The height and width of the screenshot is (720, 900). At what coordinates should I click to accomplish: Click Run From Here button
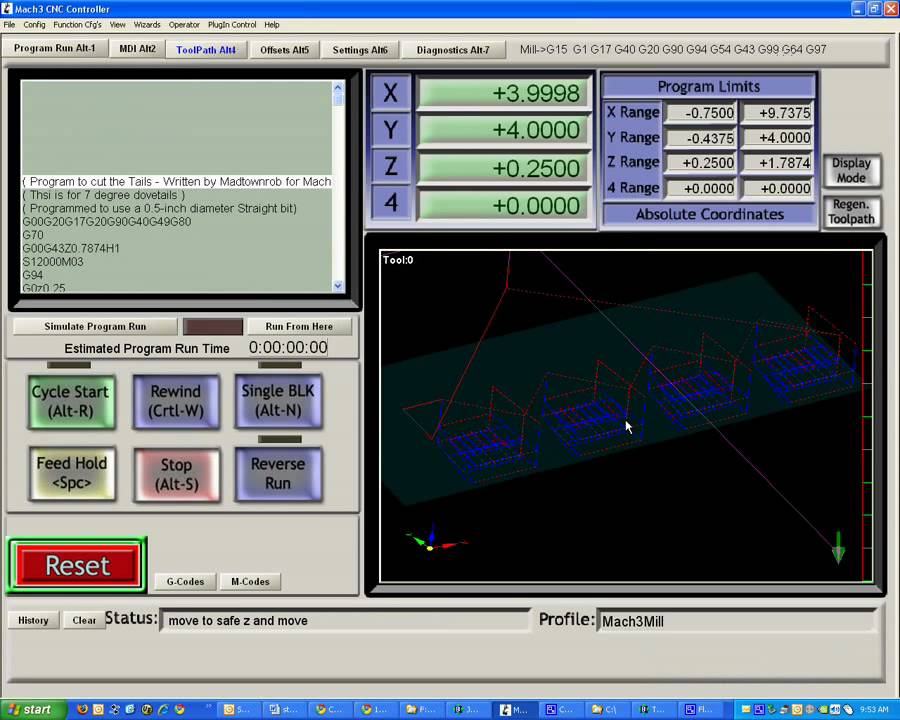click(x=299, y=326)
